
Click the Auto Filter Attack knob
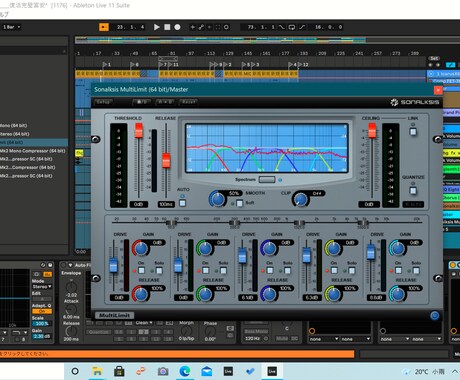pos(71,310)
